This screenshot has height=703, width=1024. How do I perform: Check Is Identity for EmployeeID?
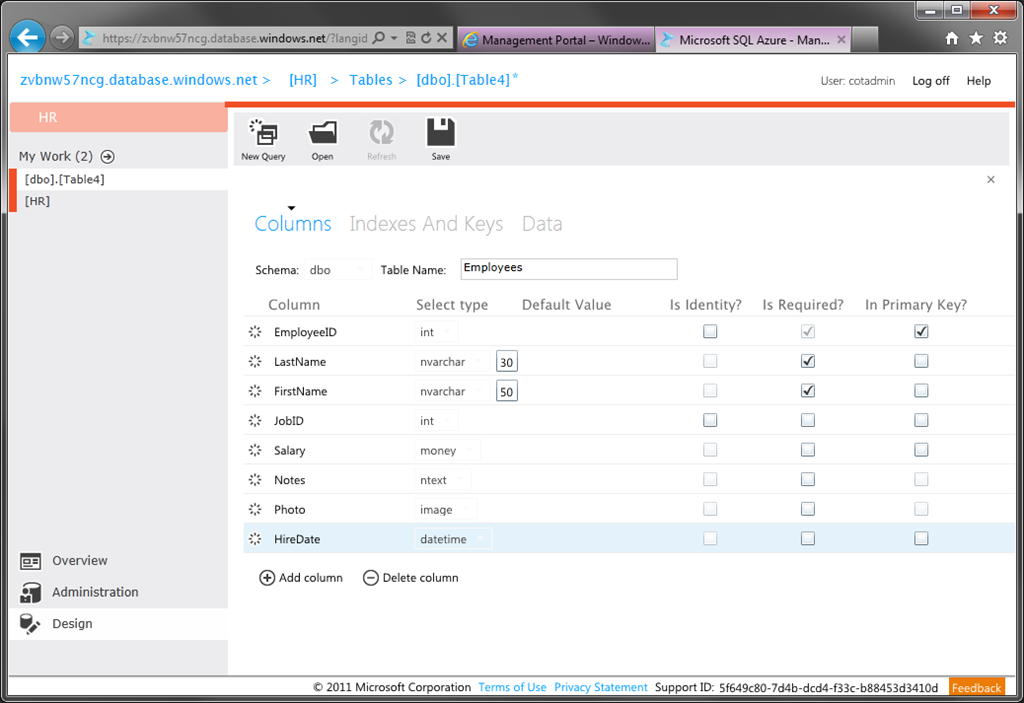pyautogui.click(x=710, y=331)
